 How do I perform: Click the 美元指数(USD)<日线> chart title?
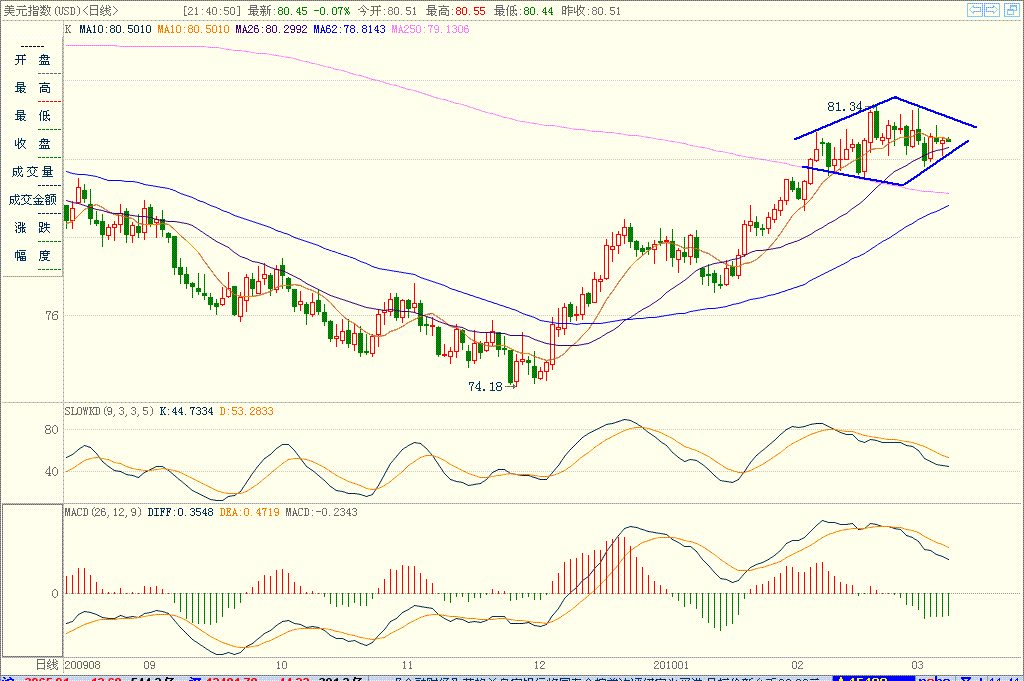pos(61,10)
